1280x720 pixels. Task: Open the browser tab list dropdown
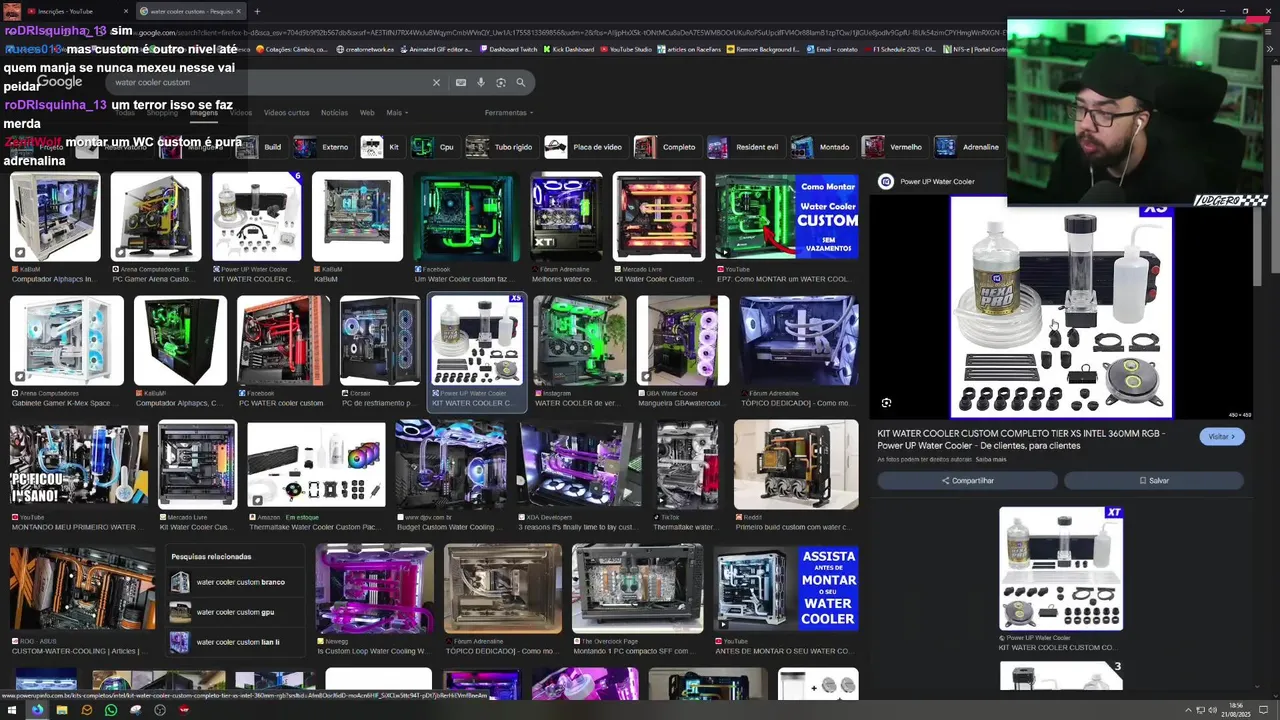click(1181, 11)
